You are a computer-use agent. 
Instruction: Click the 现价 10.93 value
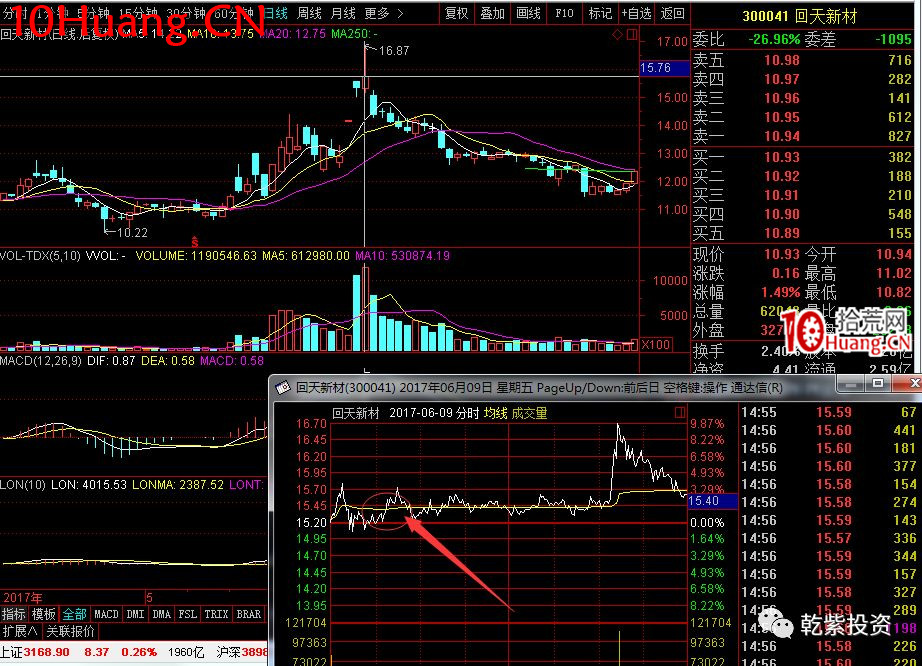(781, 254)
